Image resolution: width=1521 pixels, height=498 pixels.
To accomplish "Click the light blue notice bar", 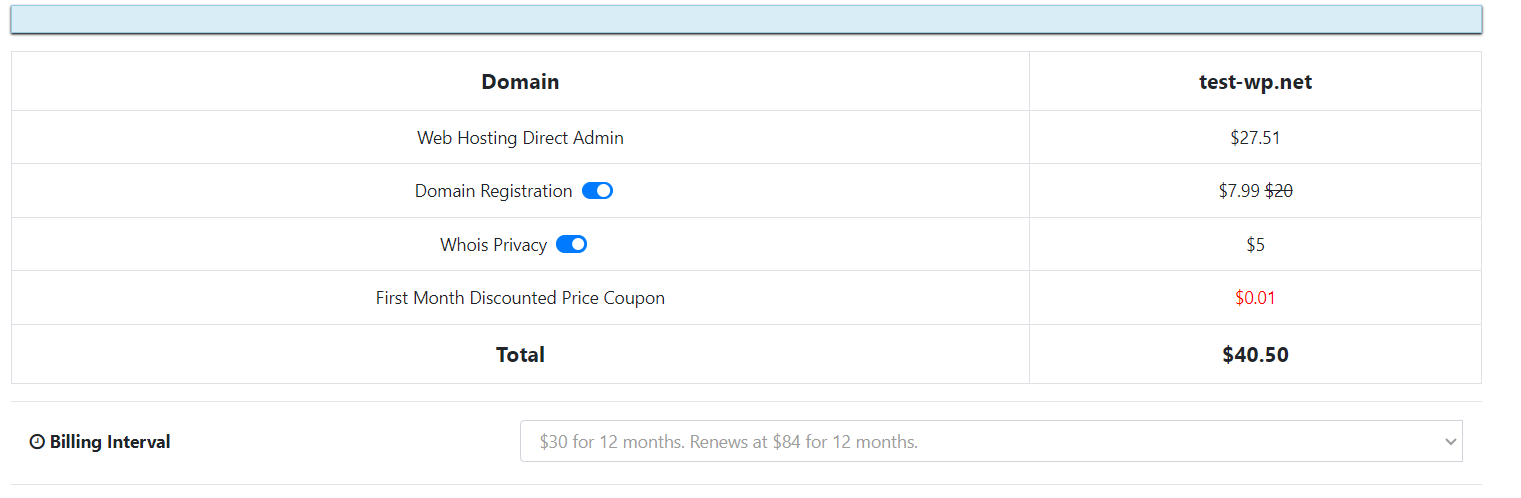I will [x=746, y=19].
